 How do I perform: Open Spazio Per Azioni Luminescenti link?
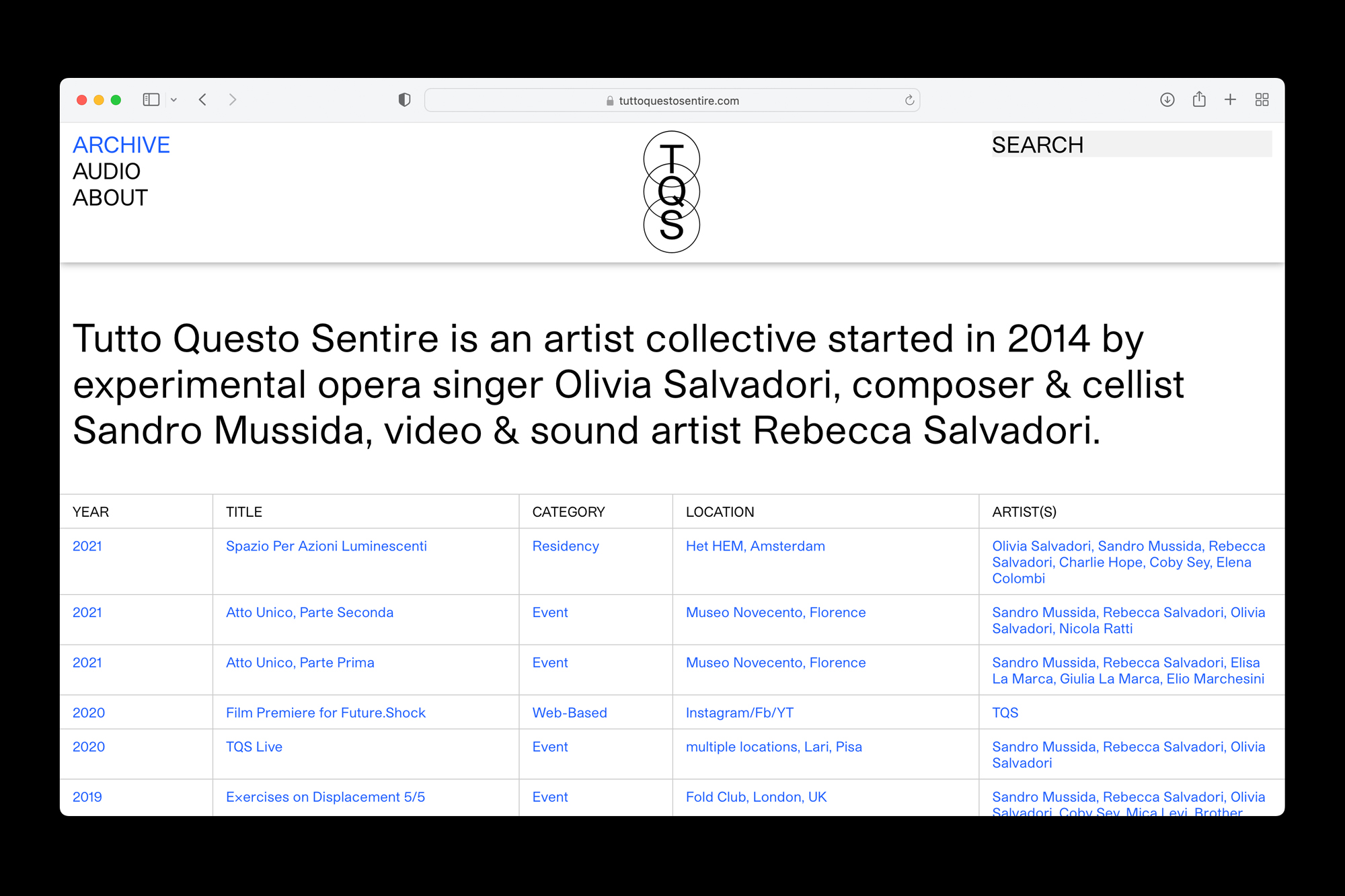pyautogui.click(x=326, y=546)
